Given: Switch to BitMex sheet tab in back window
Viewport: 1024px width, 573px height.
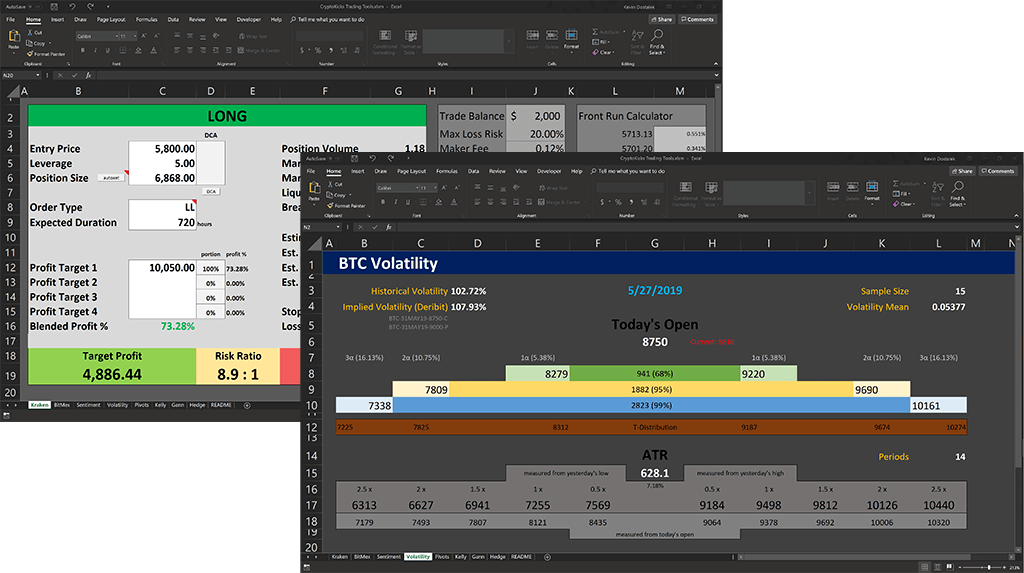Looking at the screenshot, I should (61, 405).
